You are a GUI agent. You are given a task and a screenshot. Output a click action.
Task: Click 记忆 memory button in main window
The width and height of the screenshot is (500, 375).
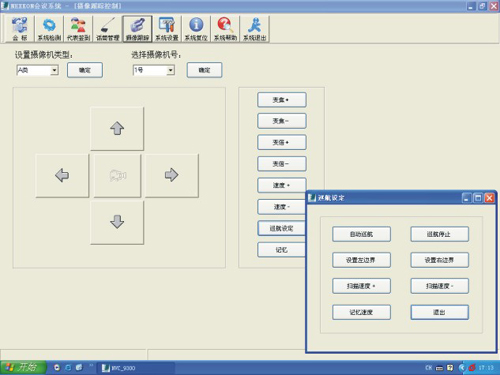[x=281, y=250]
